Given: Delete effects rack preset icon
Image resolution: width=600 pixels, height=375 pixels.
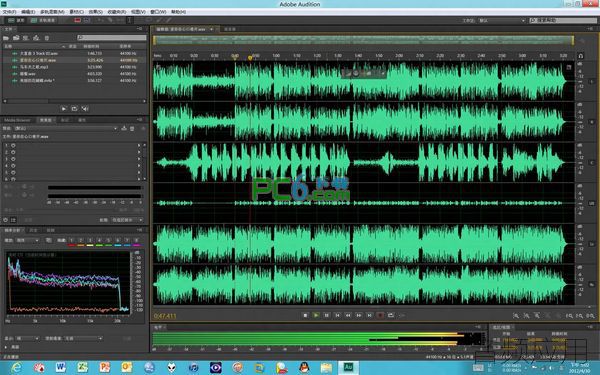Looking at the screenshot, I should [x=132, y=129].
